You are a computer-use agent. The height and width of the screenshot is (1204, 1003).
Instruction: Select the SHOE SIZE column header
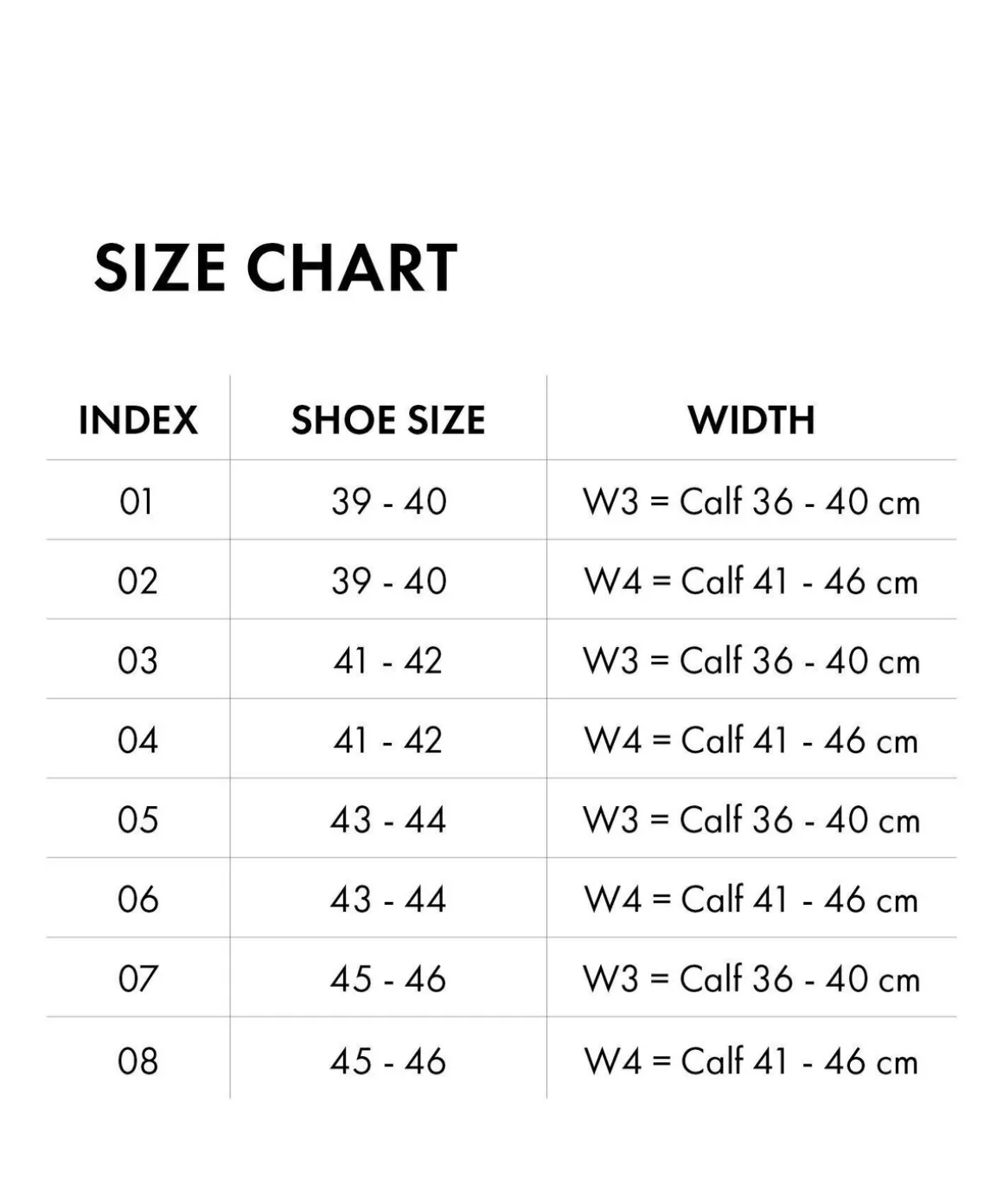pyautogui.click(x=388, y=420)
